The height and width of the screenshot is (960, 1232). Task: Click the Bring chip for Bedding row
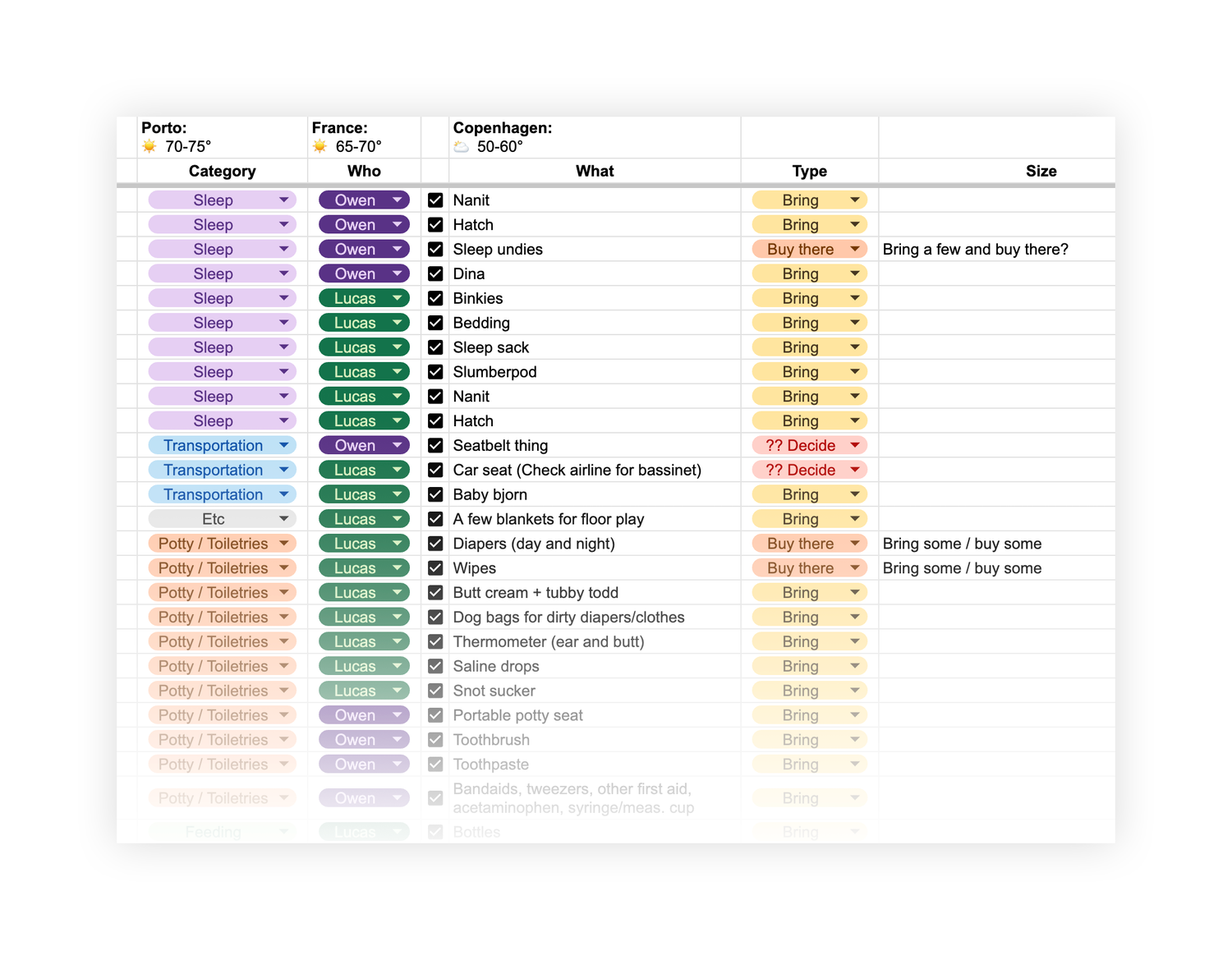800,323
